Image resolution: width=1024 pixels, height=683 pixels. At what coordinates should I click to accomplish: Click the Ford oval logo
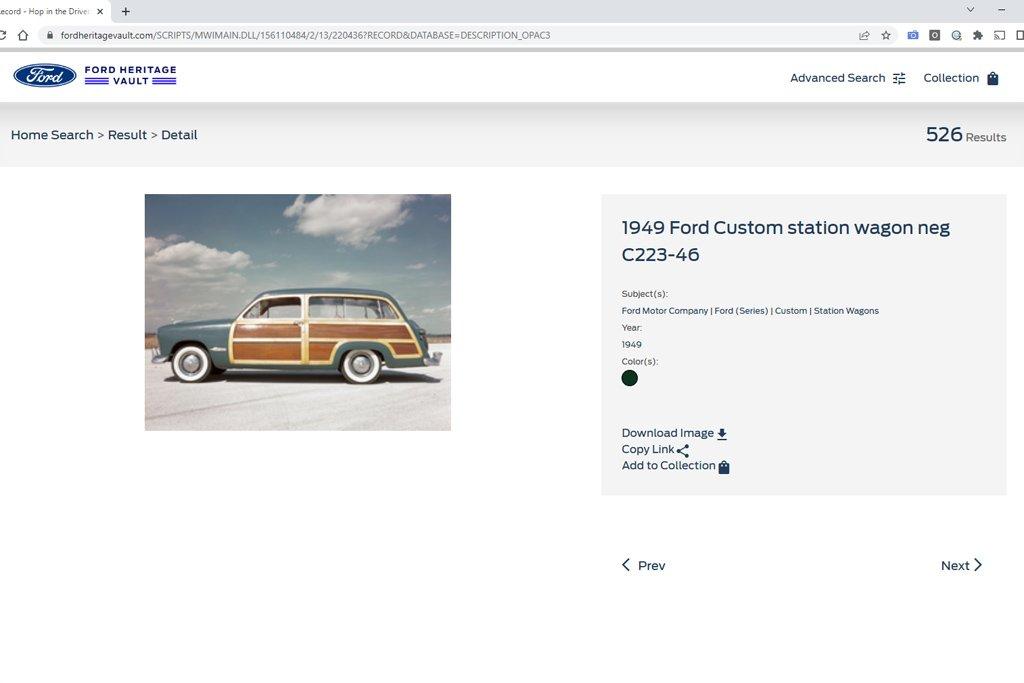click(44, 76)
